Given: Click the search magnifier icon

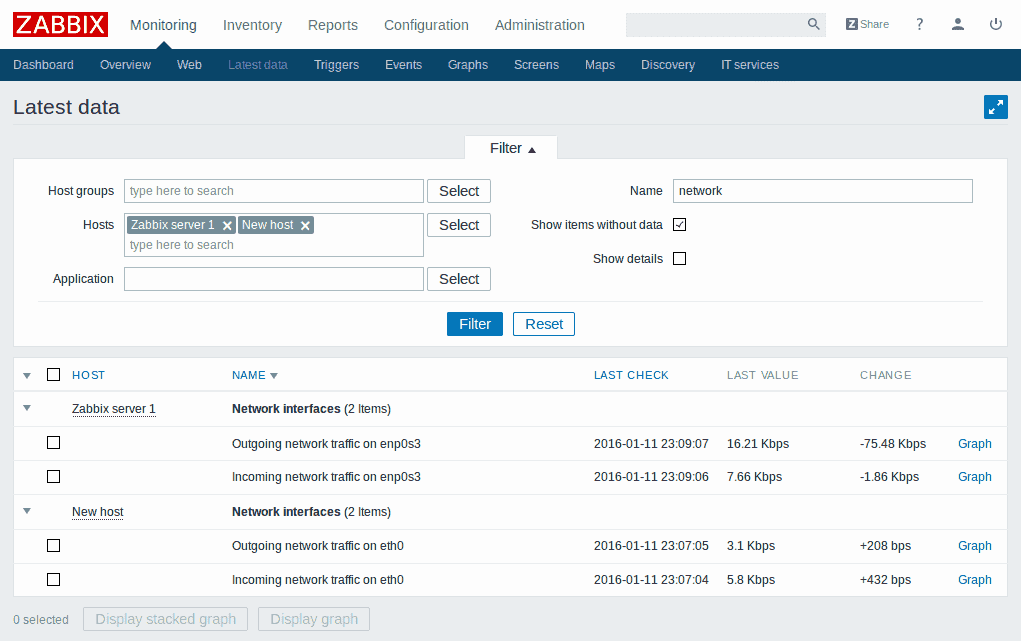Looking at the screenshot, I should click(x=813, y=25).
